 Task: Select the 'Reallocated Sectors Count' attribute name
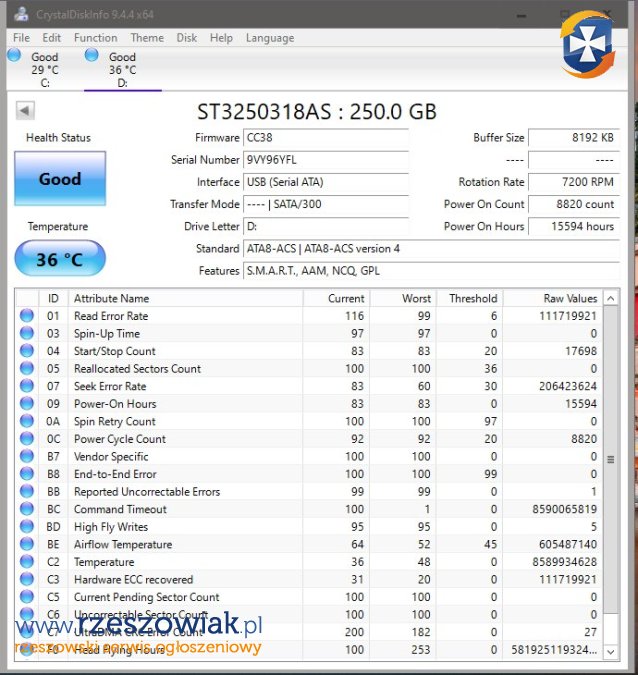[137, 368]
